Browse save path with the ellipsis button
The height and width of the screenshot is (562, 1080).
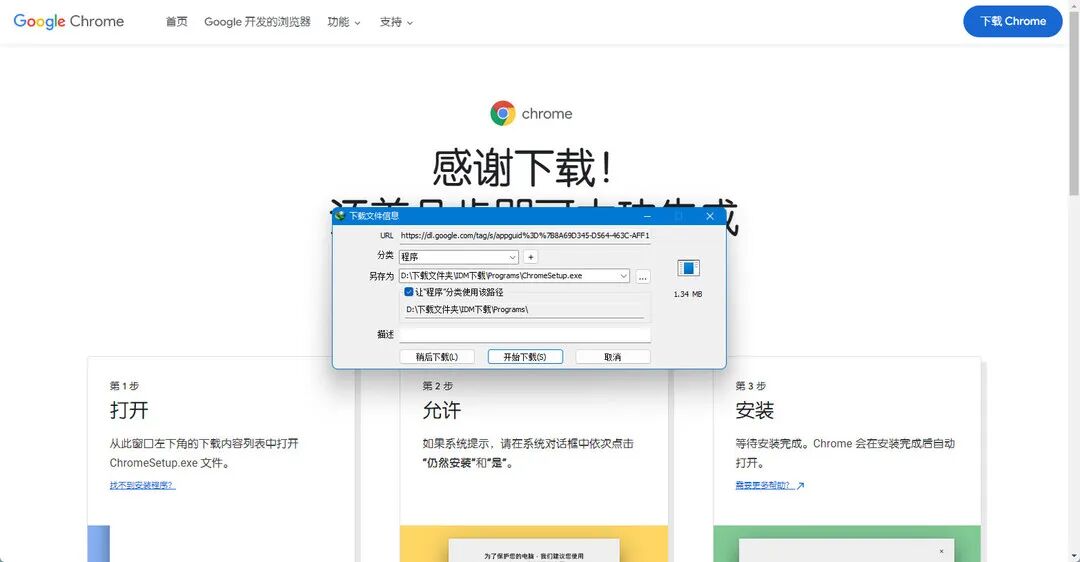click(643, 276)
